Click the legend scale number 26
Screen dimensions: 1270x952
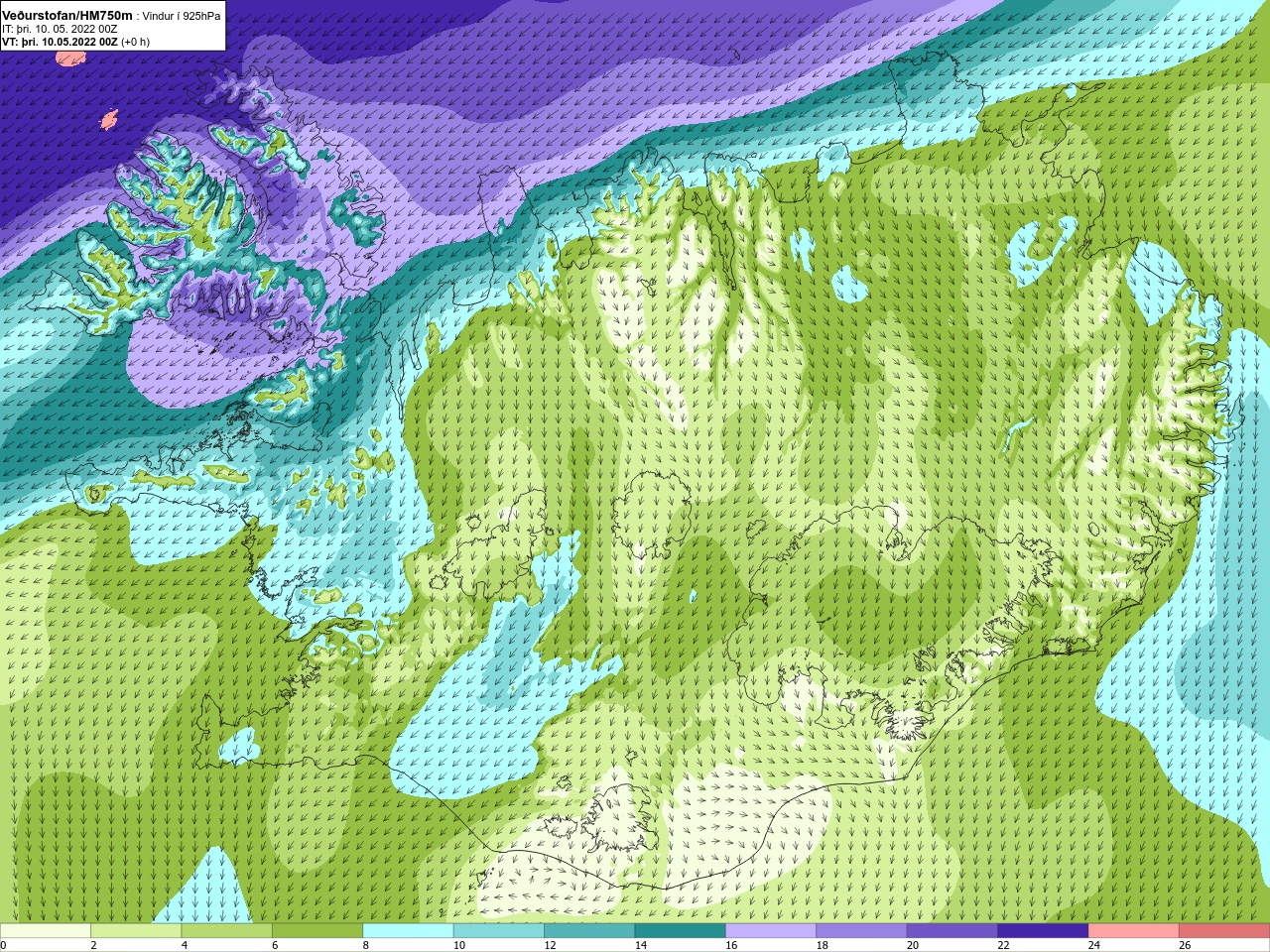tap(1185, 946)
